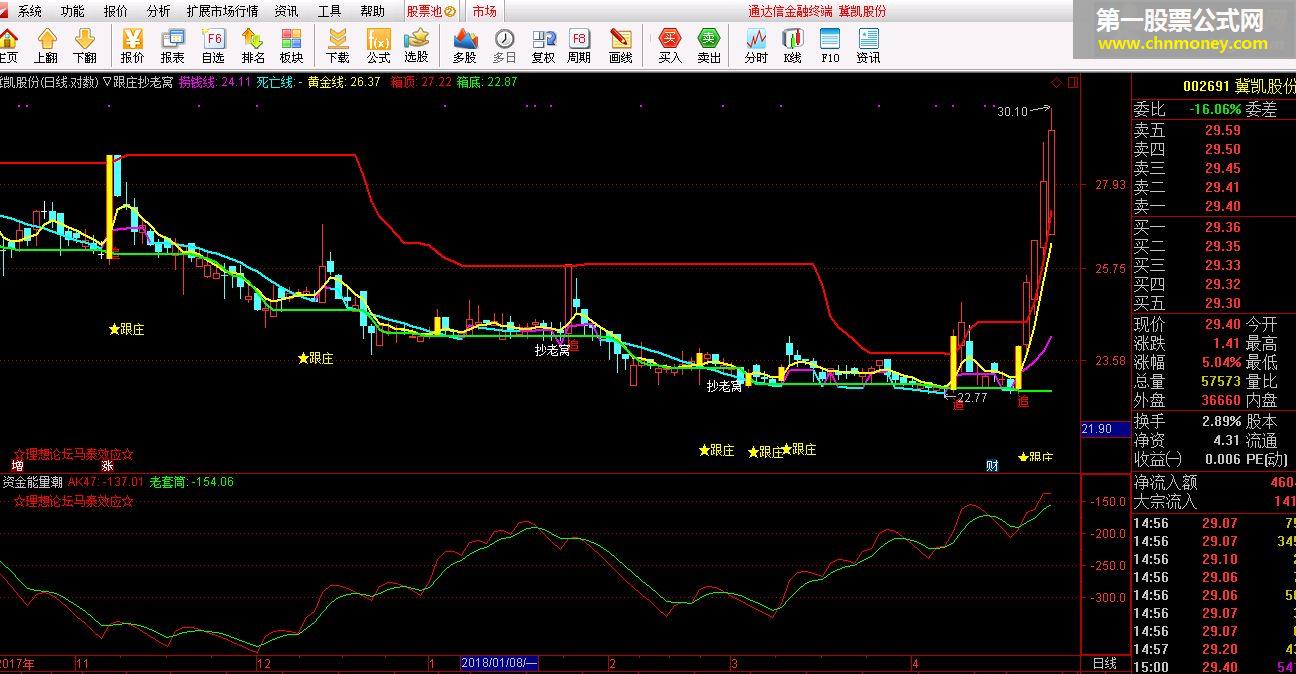Screen dimensions: 1296x674
Task: Switch to 分时 intraday chart icon
Action: [756, 45]
